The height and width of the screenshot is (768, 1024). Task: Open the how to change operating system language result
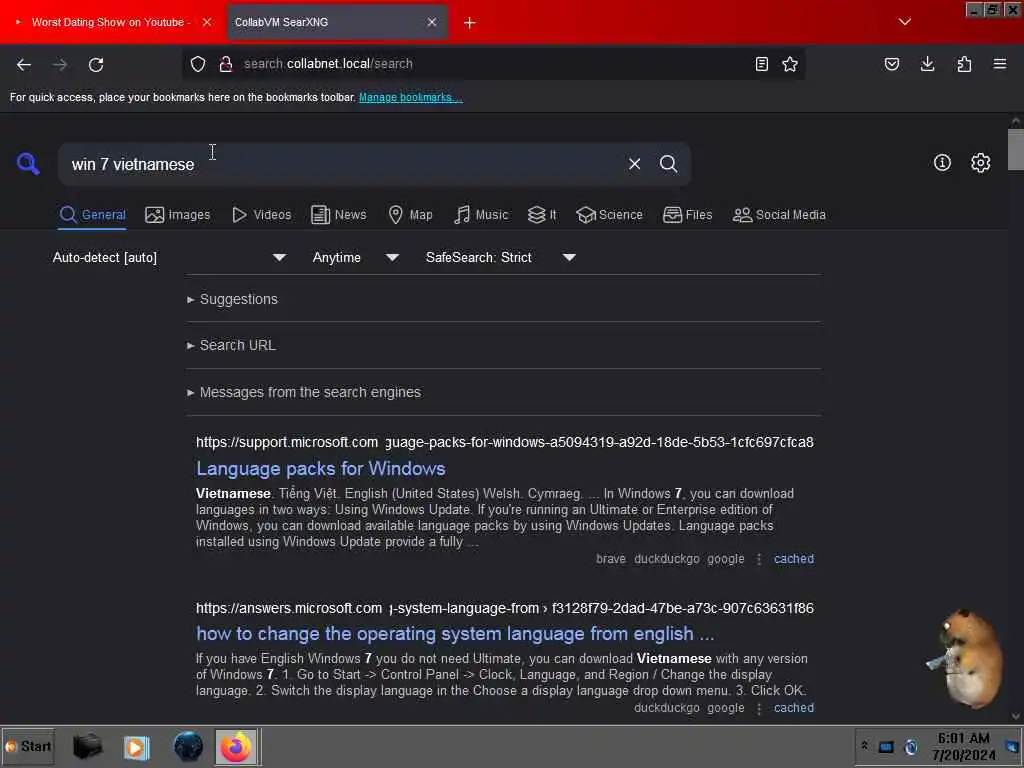tap(455, 634)
